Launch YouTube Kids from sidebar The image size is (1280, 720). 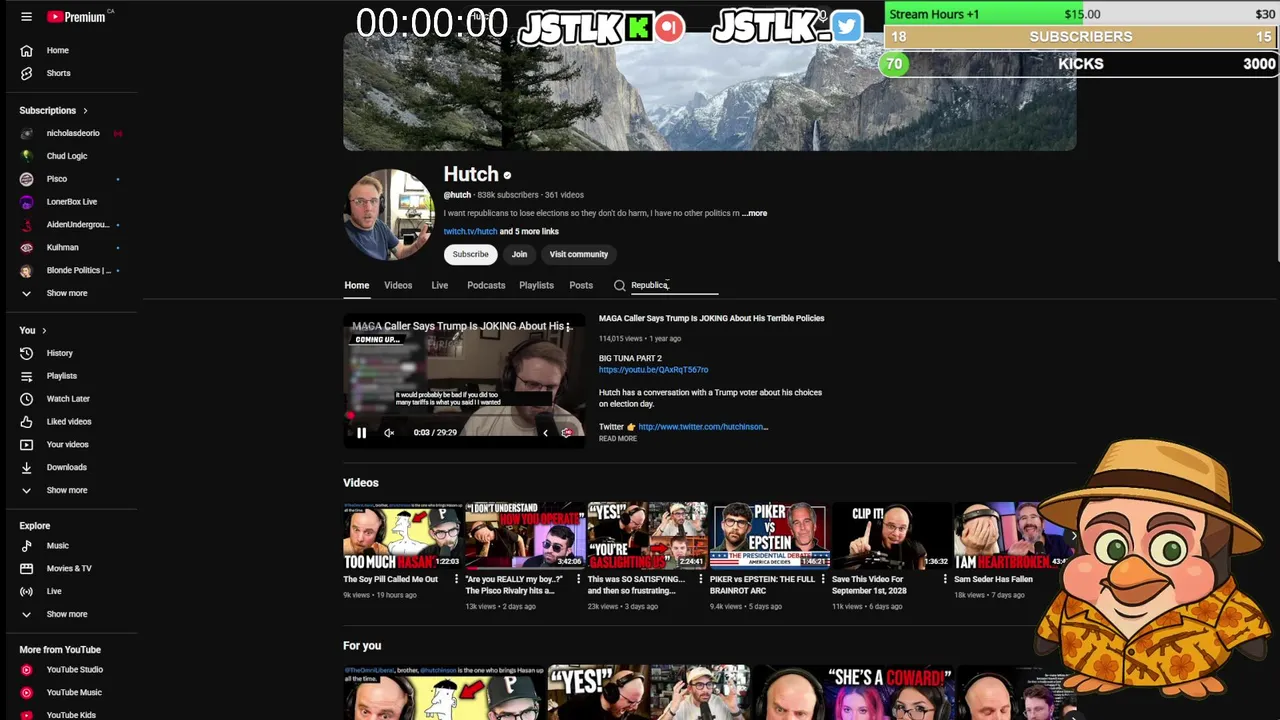coord(70,715)
